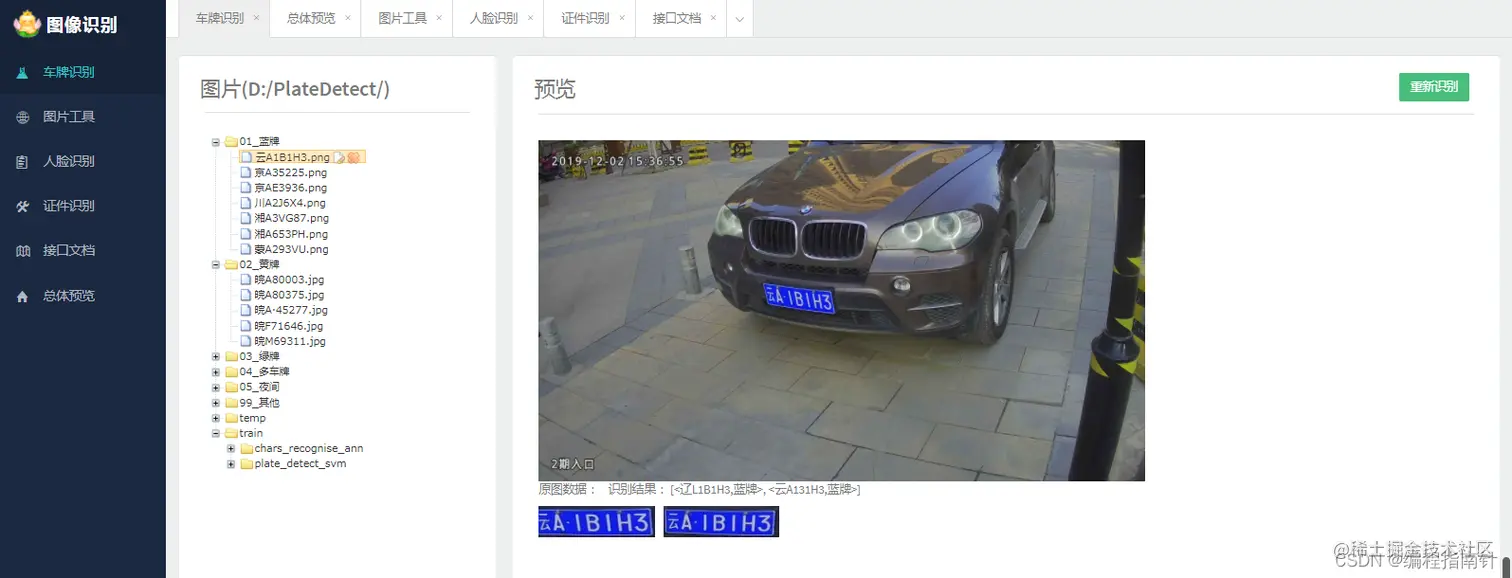Open 总体预览 in the sidebar

click(82, 296)
